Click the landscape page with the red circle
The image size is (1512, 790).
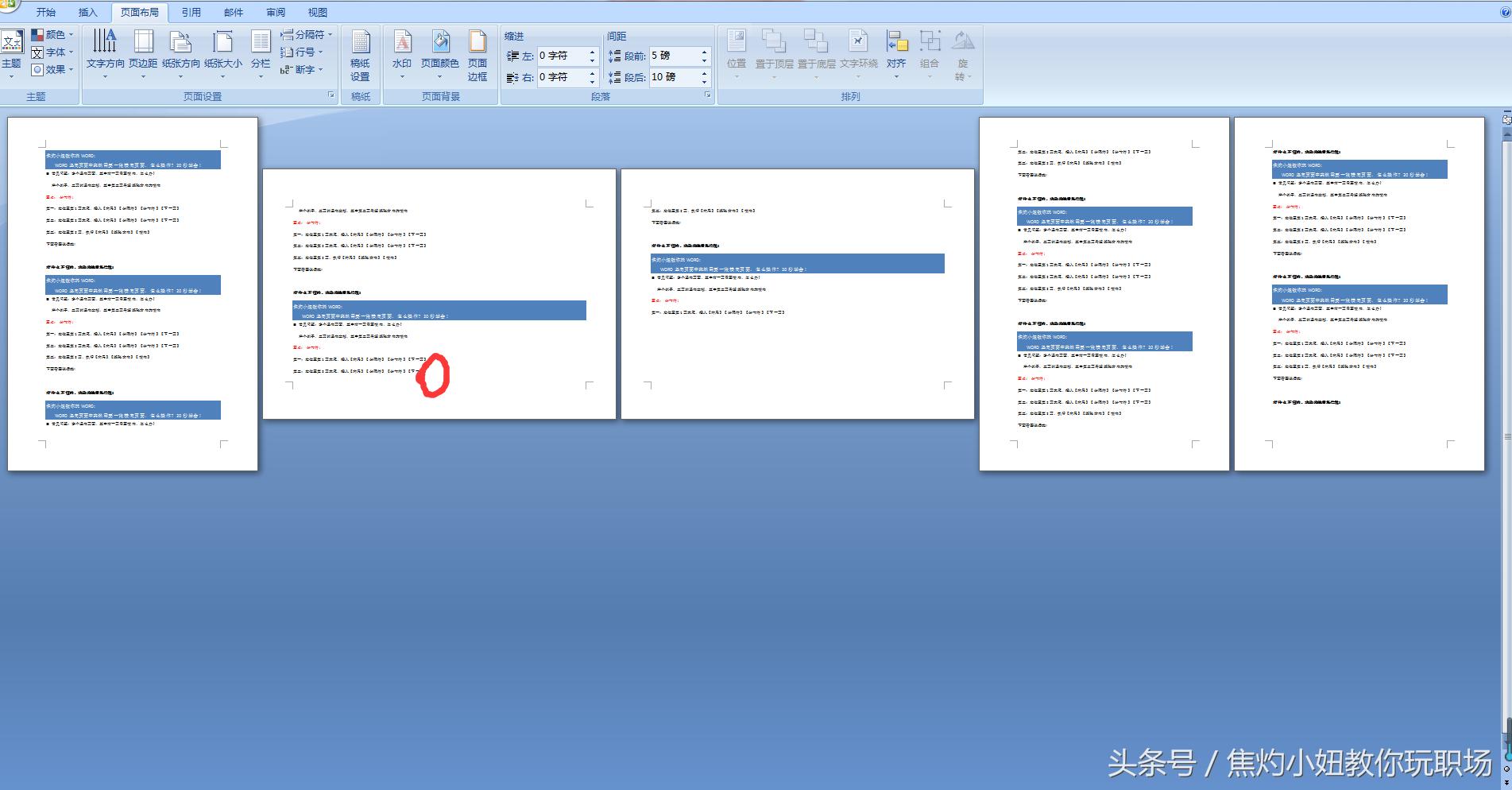439,294
